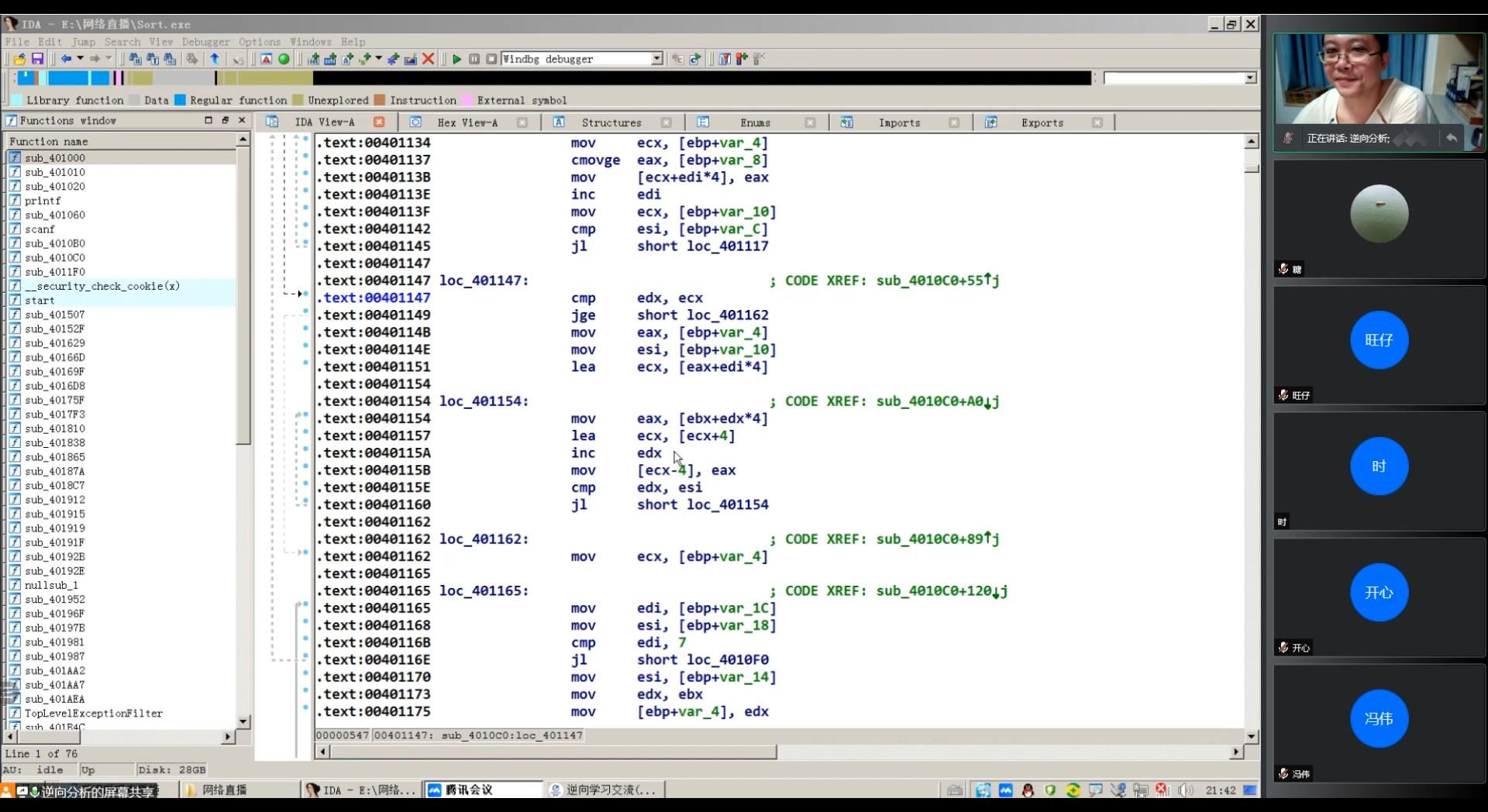1488x812 pixels.
Task: Select __security_check_cookie(x) function
Action: click(121, 286)
